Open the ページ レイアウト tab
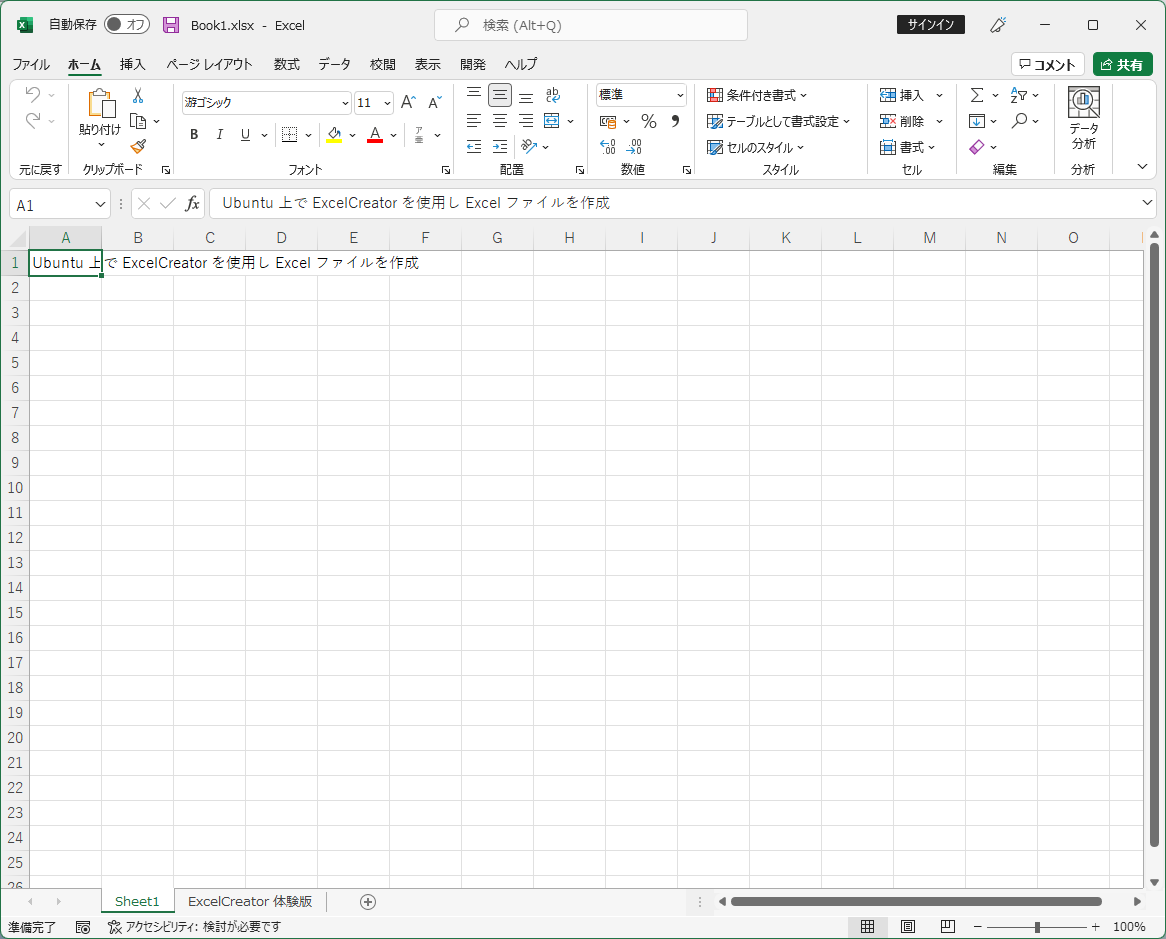The width and height of the screenshot is (1166, 939). point(209,65)
